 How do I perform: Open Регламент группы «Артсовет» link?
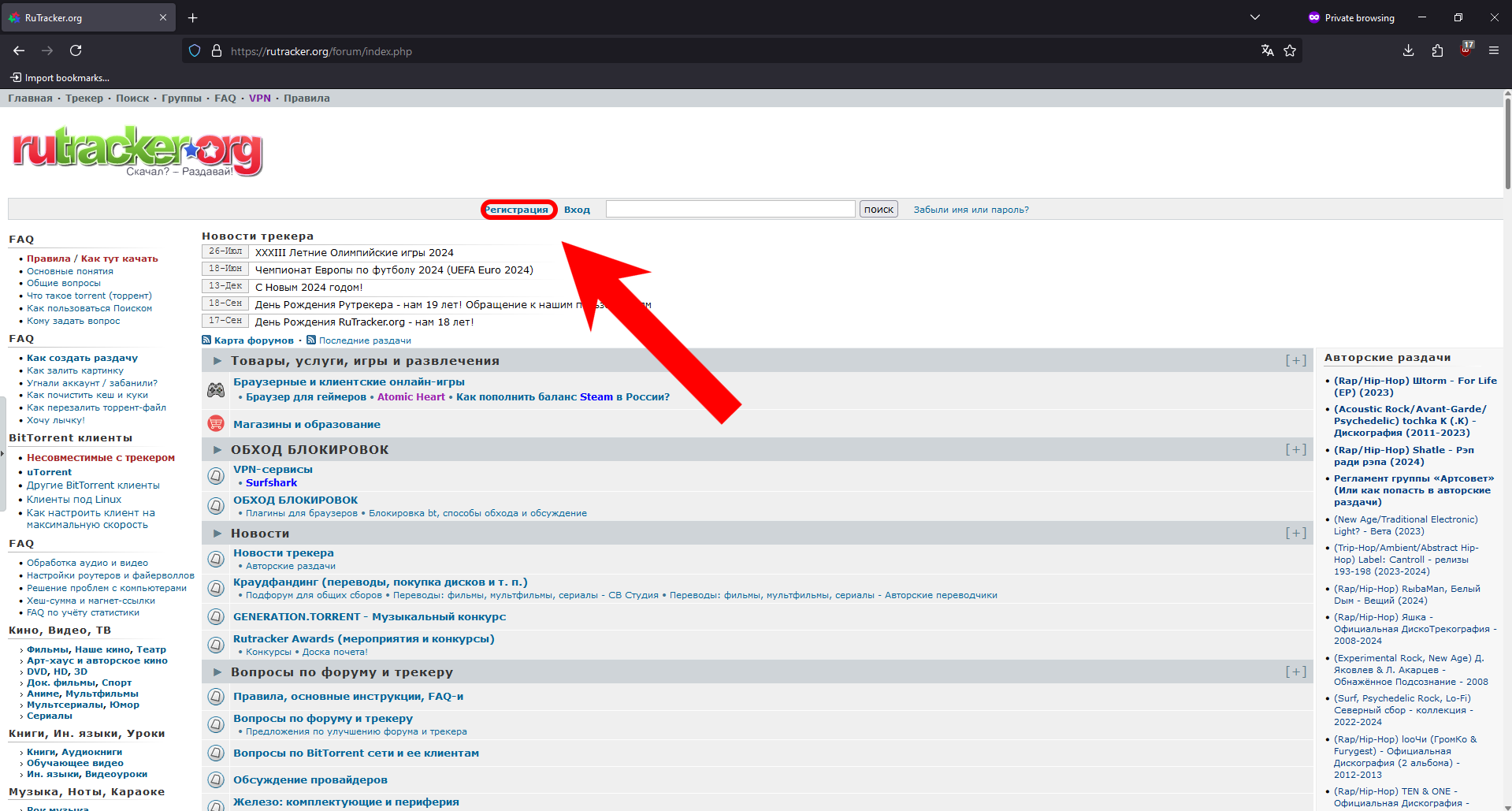[x=1413, y=490]
